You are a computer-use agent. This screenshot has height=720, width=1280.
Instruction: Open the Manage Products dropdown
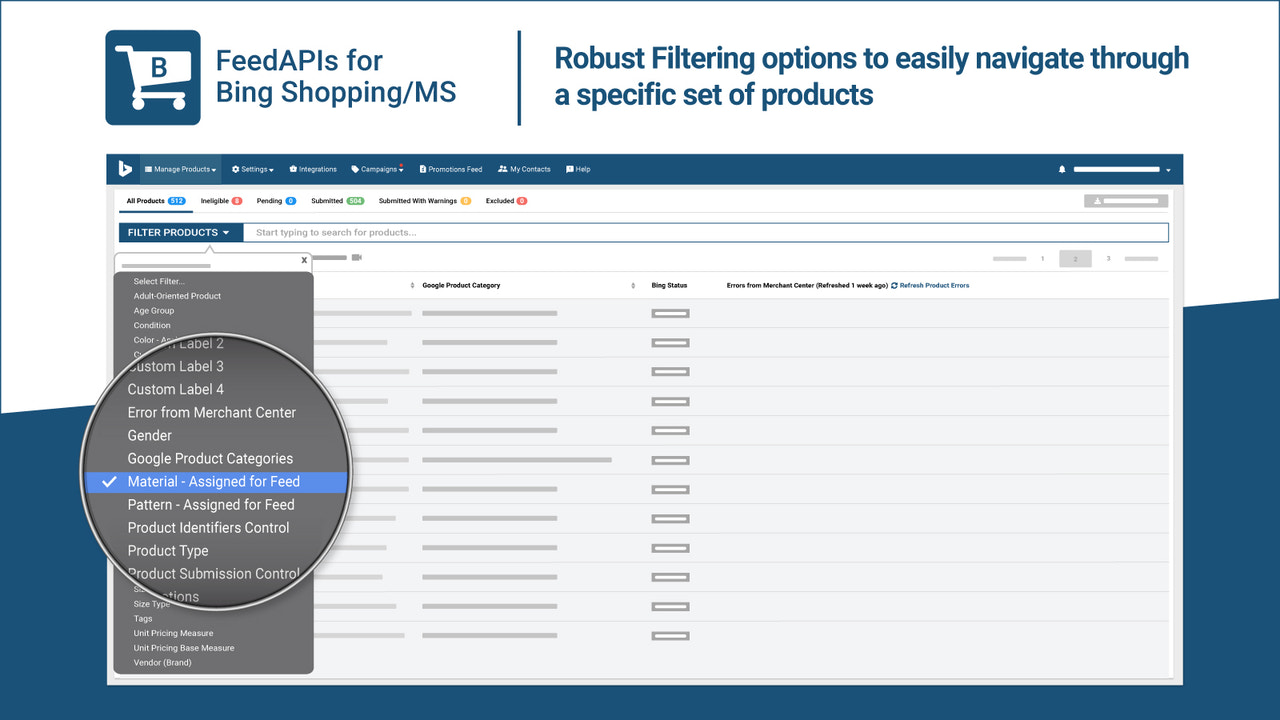(180, 169)
